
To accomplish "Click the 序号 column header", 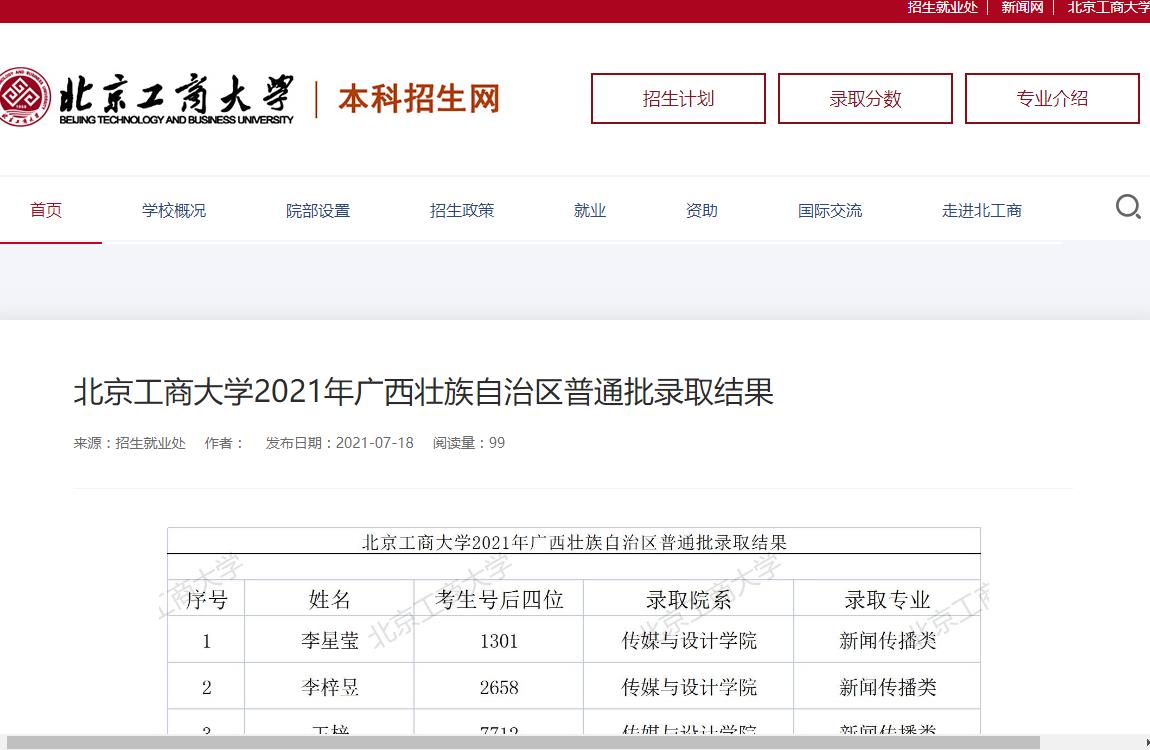I will pos(206,600).
